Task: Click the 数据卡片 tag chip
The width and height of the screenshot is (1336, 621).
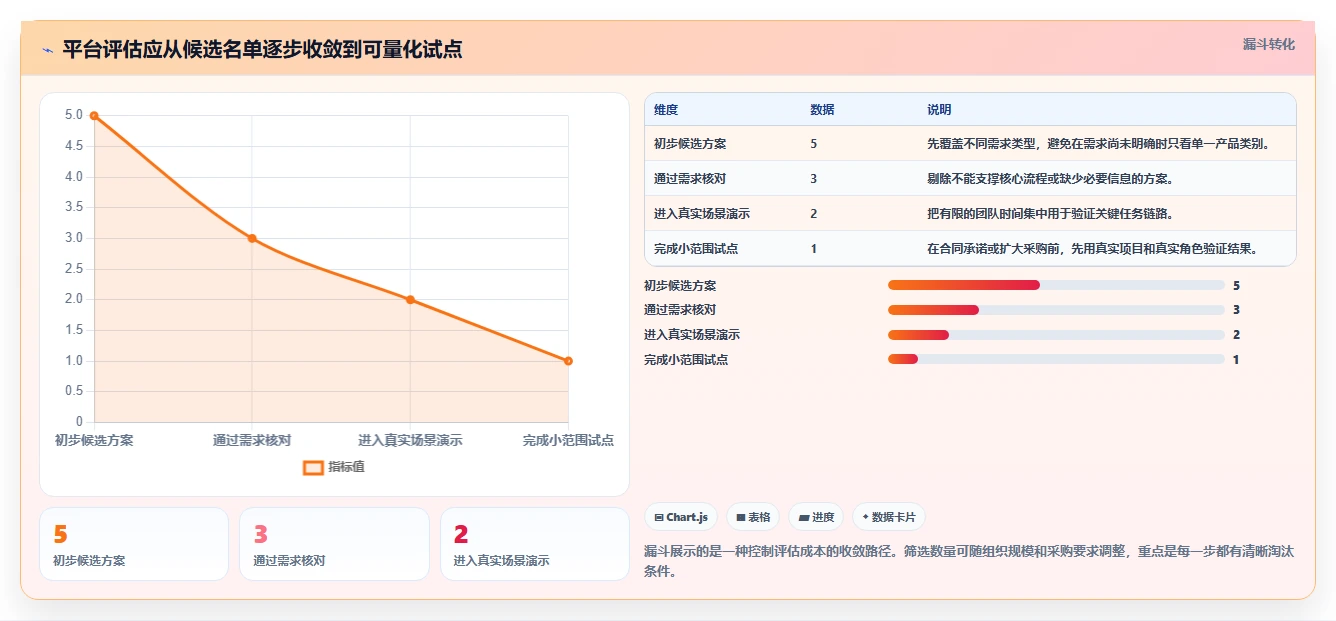Action: pos(888,517)
